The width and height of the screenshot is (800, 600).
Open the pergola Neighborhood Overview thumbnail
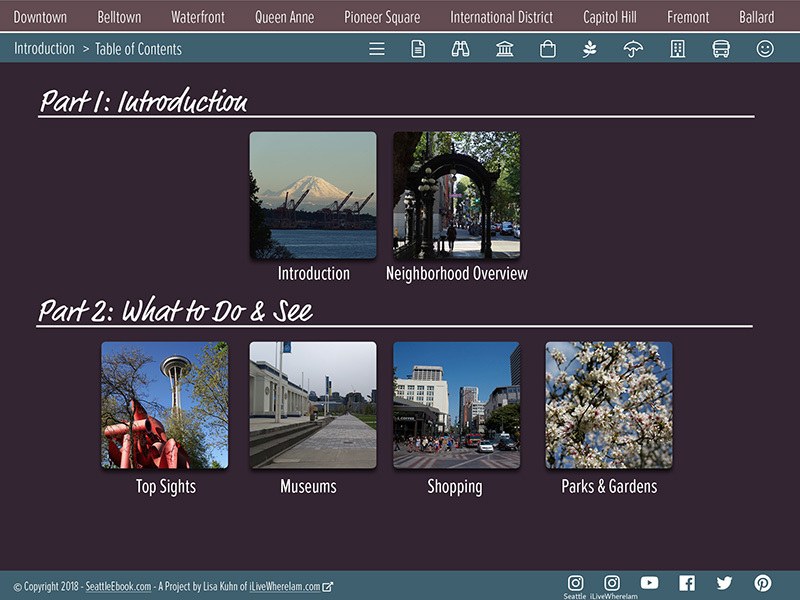[x=457, y=195]
